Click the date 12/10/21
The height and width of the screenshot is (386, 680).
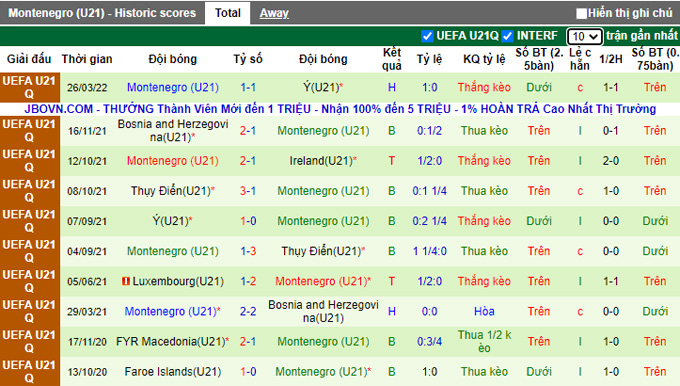(x=87, y=161)
